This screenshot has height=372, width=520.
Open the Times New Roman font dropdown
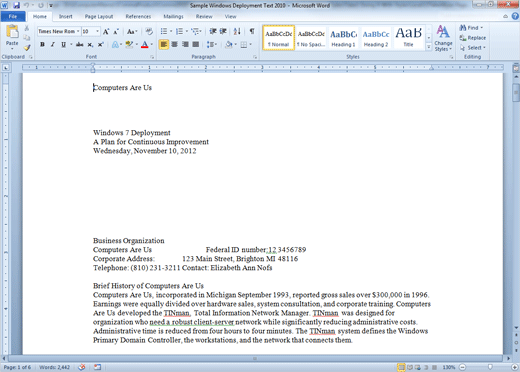78,31
